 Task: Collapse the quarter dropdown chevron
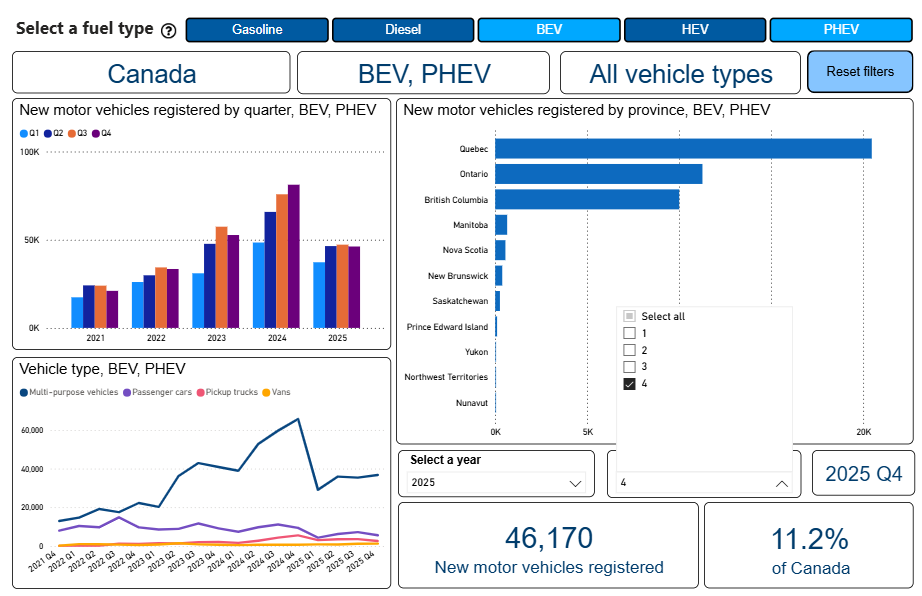[x=782, y=483]
